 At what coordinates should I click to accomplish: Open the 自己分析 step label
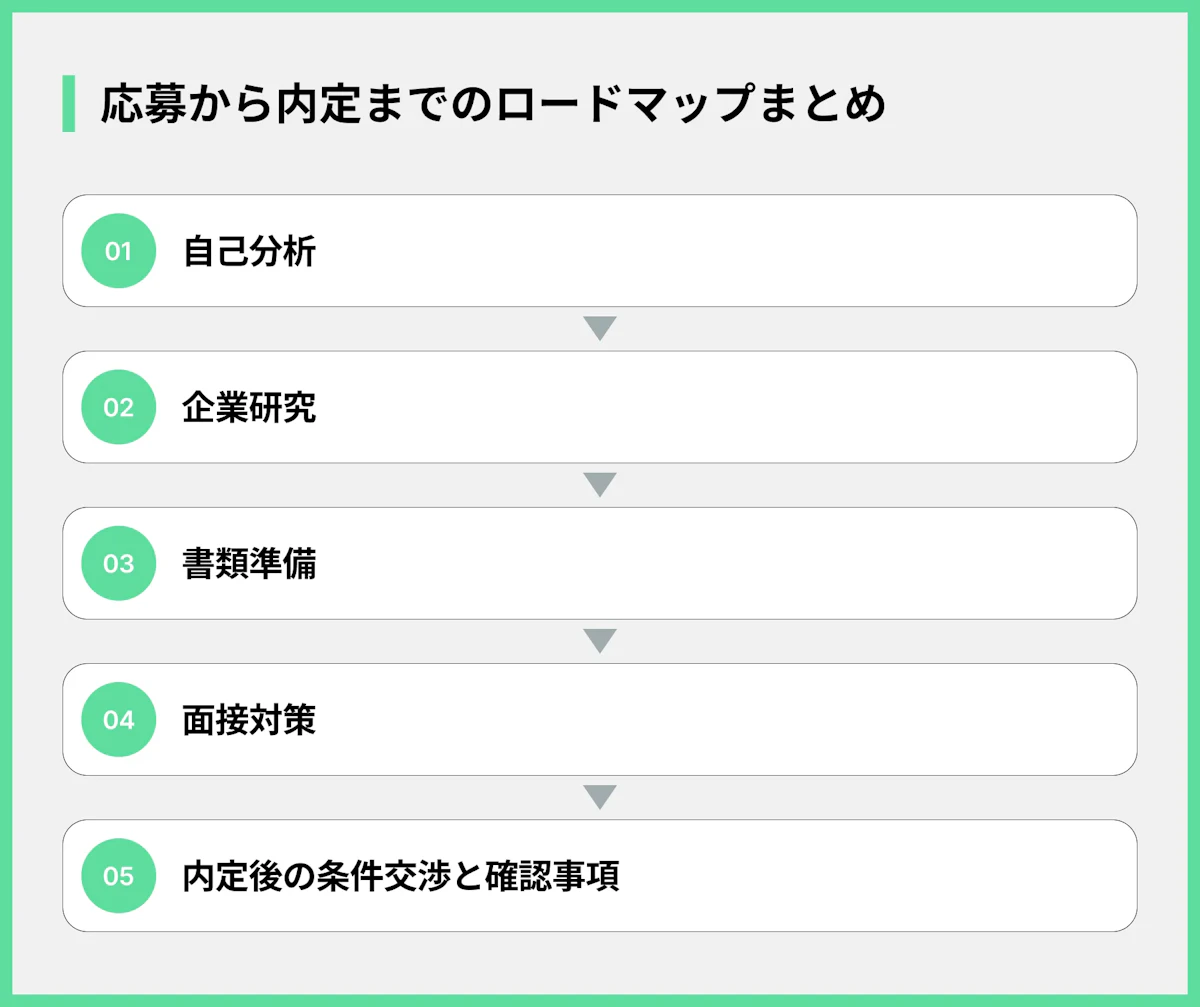249,251
